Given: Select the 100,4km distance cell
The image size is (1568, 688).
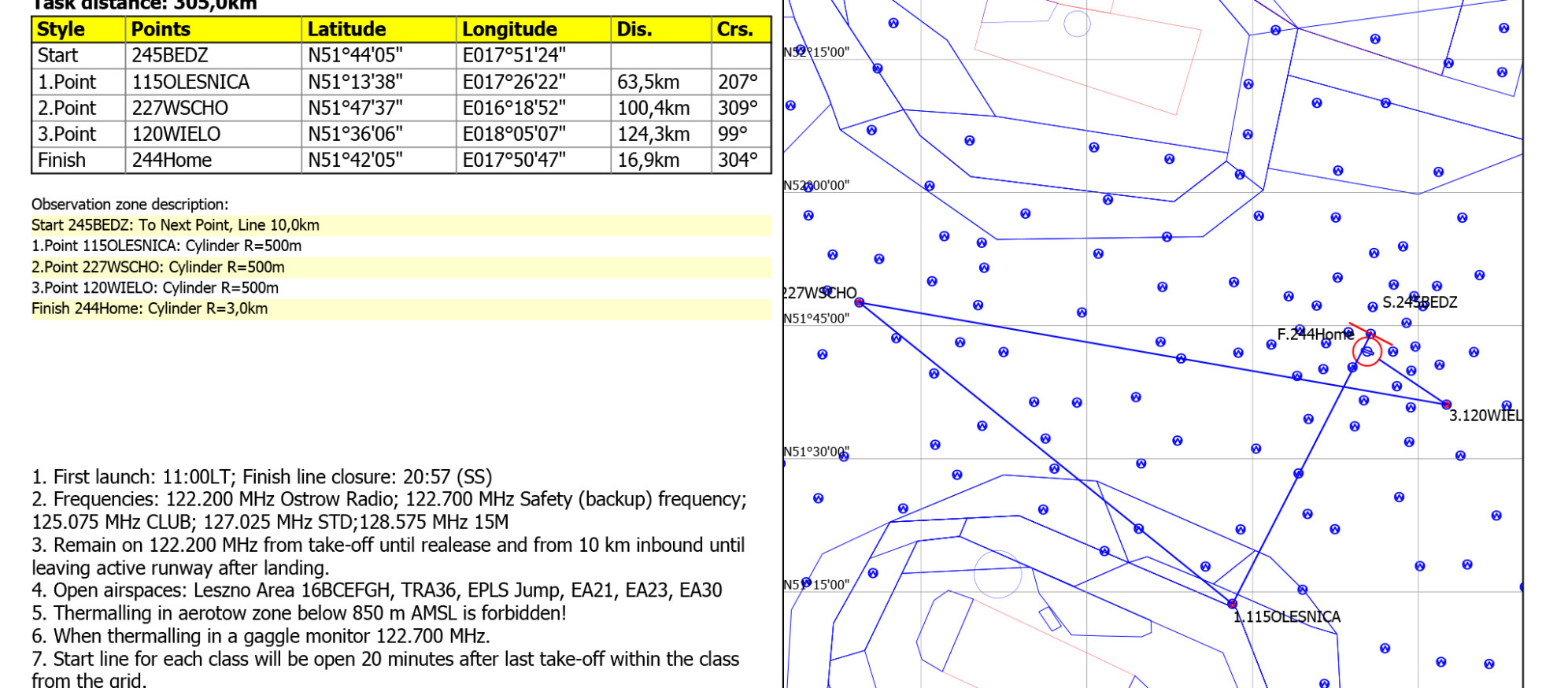Looking at the screenshot, I should point(653,108).
